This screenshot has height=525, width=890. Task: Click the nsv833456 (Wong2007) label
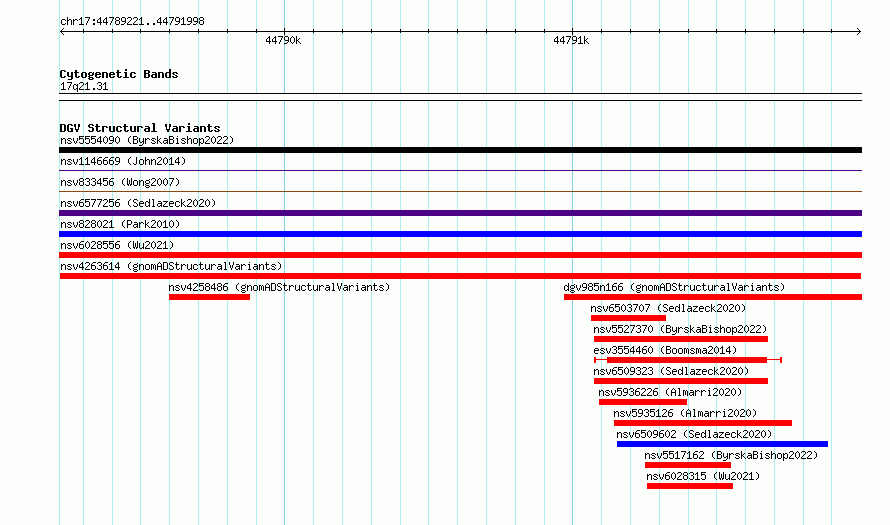(x=120, y=182)
